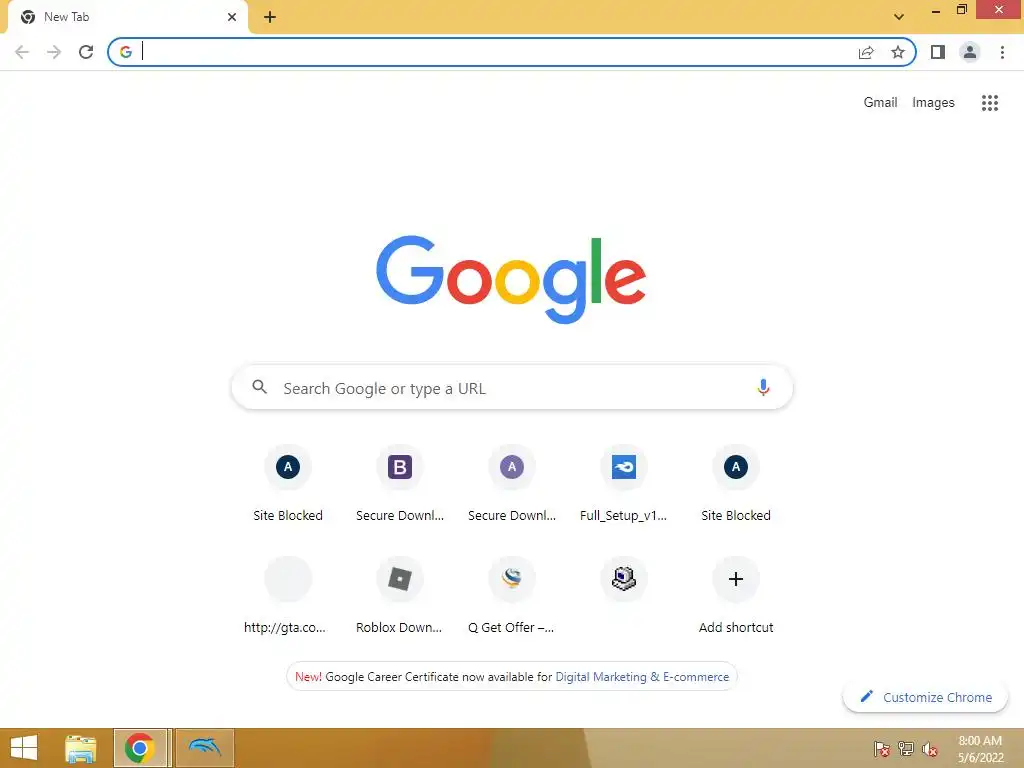Click the forward navigation arrow

[x=54, y=52]
